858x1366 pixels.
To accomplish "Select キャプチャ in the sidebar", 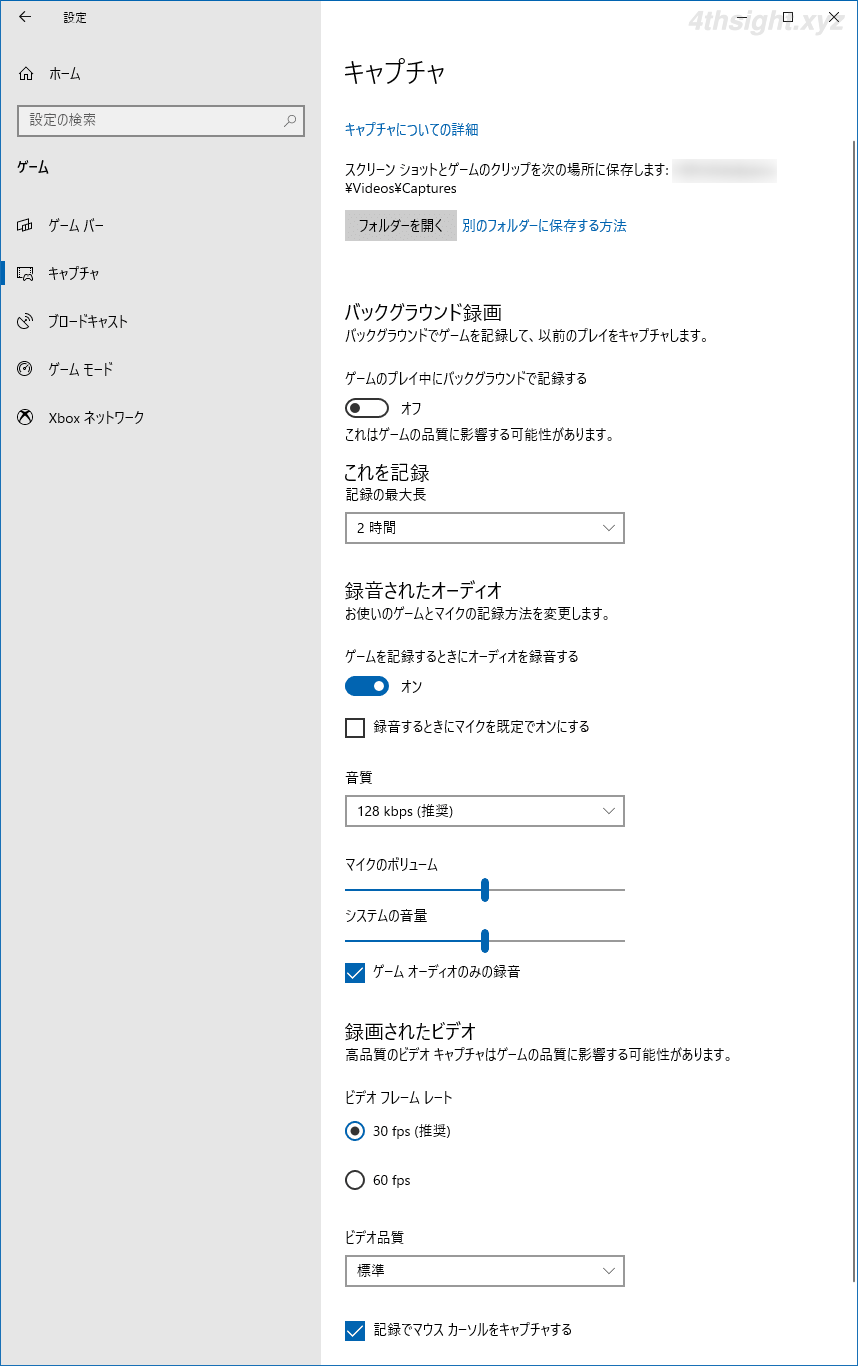I will (x=160, y=273).
